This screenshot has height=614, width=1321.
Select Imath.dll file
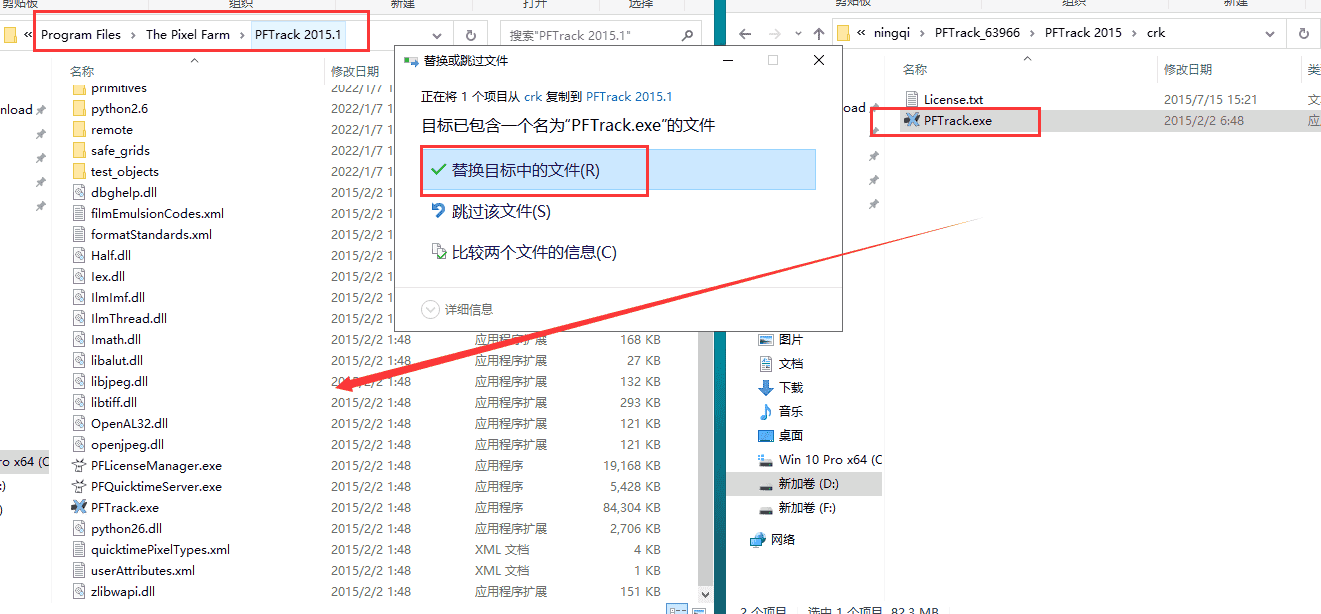point(116,339)
